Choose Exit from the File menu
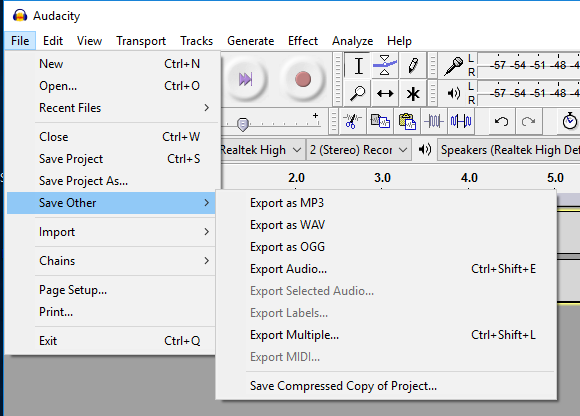Viewport: 580px width, 416px height. click(111, 341)
